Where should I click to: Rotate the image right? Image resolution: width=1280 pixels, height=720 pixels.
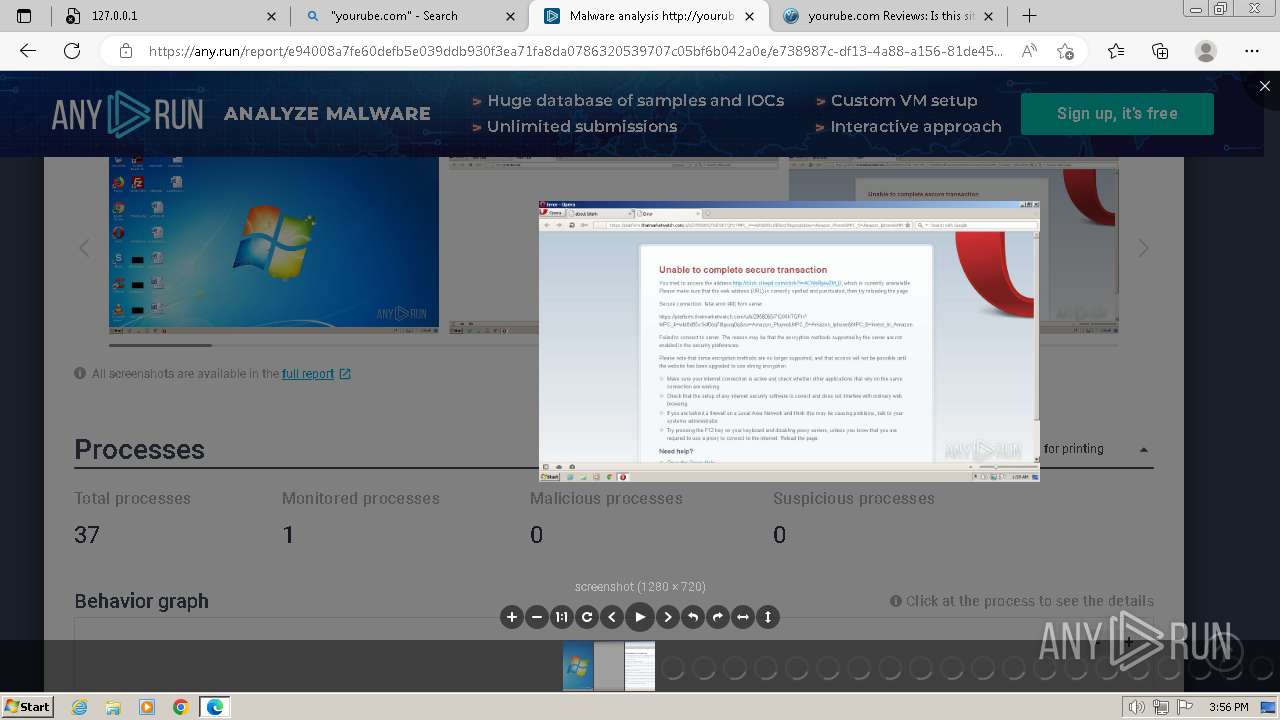point(718,617)
